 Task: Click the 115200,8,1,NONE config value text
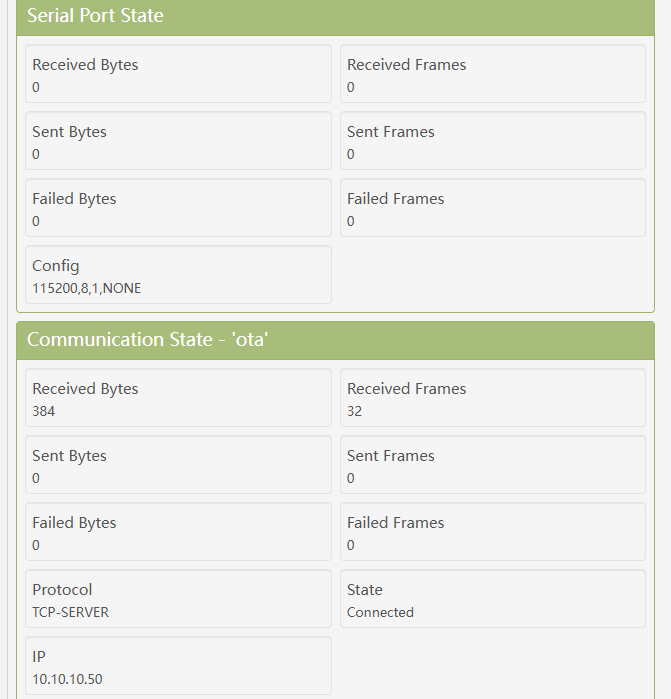(x=86, y=288)
